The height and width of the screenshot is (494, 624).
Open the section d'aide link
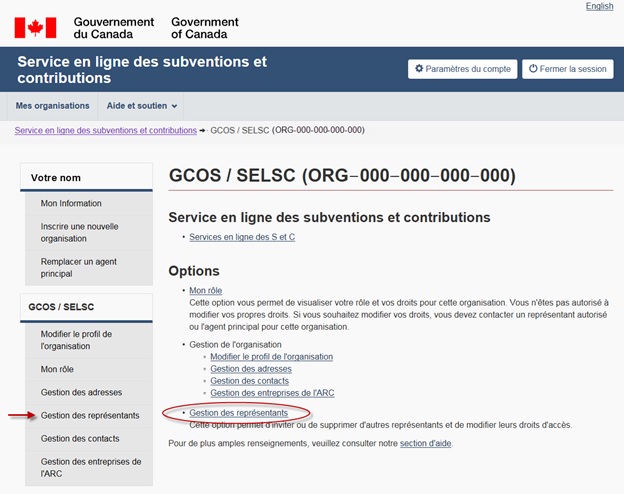point(426,443)
